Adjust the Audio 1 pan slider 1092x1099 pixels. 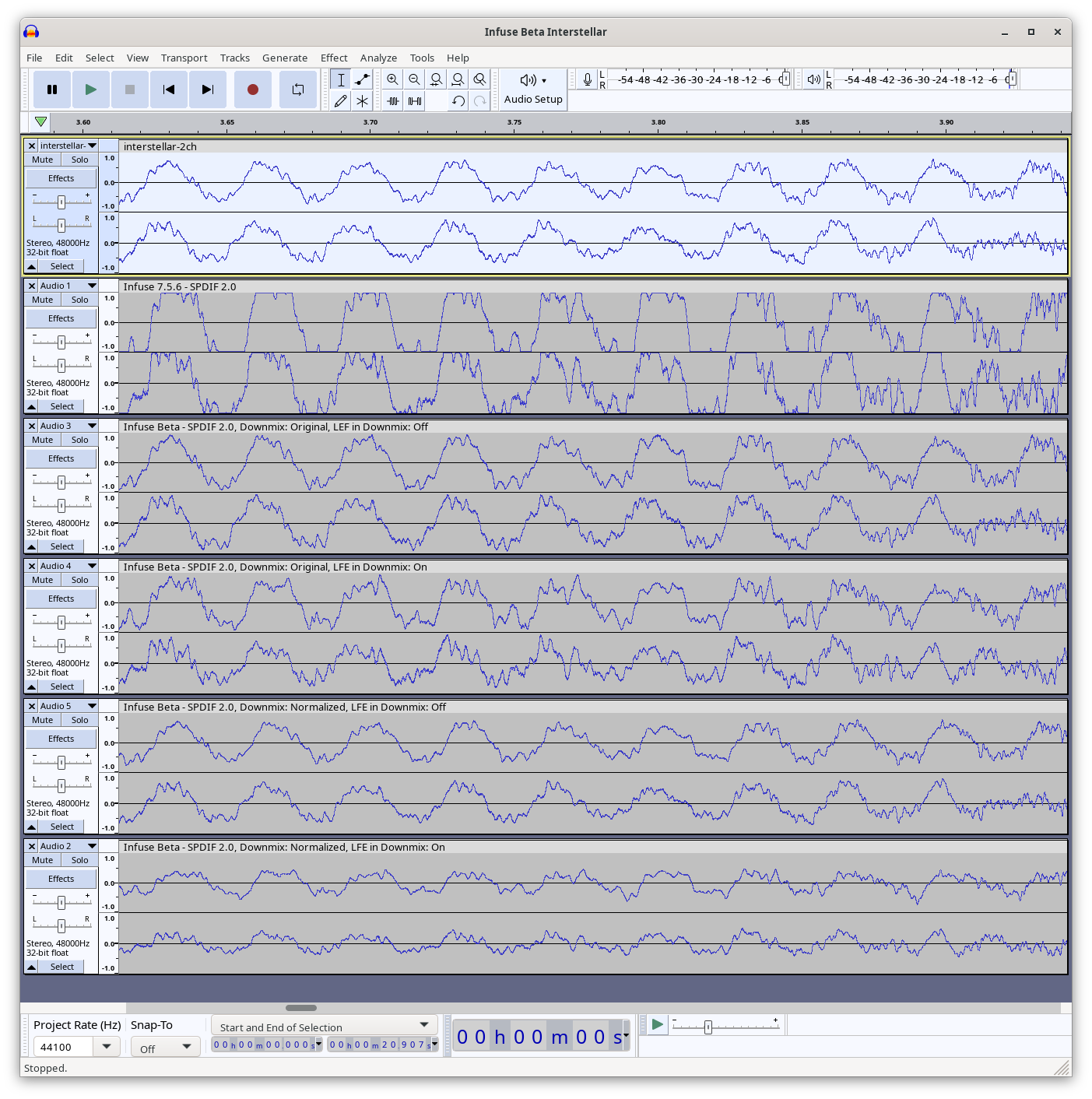(x=61, y=365)
